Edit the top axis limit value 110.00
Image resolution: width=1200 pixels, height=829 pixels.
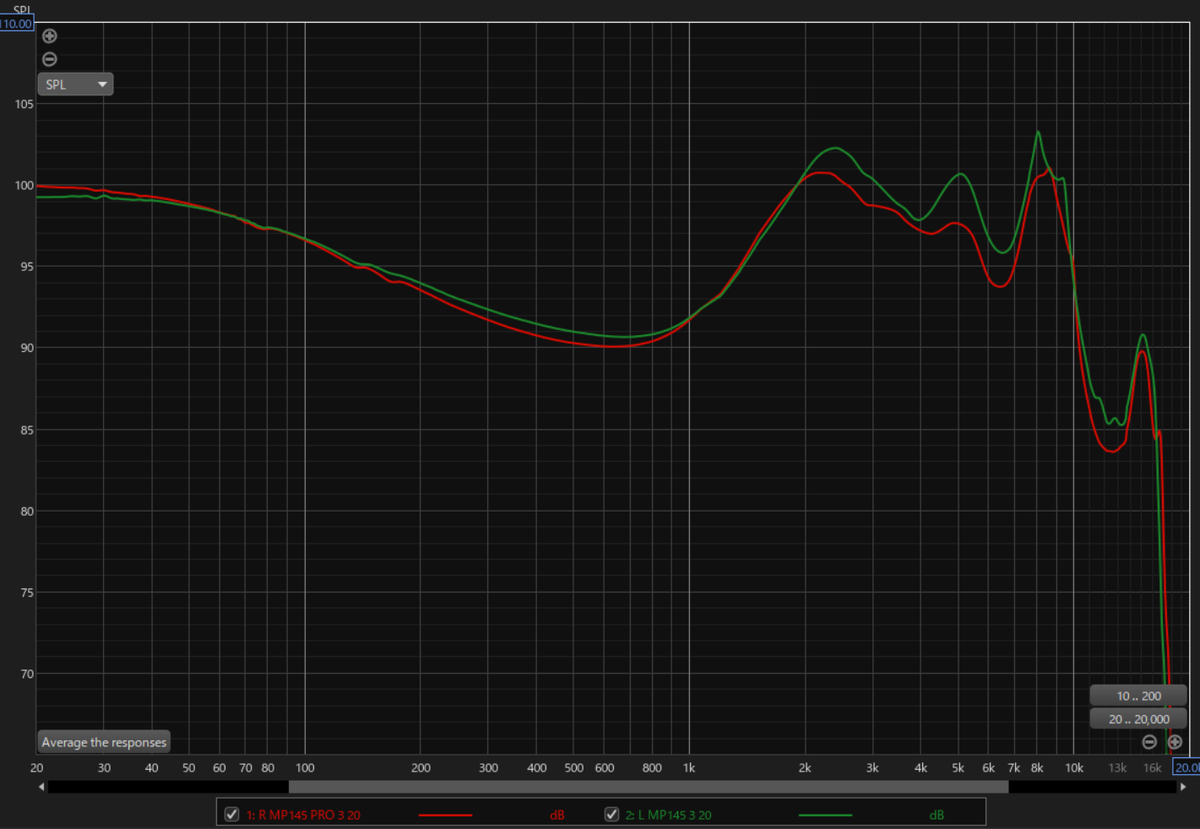click(x=17, y=23)
